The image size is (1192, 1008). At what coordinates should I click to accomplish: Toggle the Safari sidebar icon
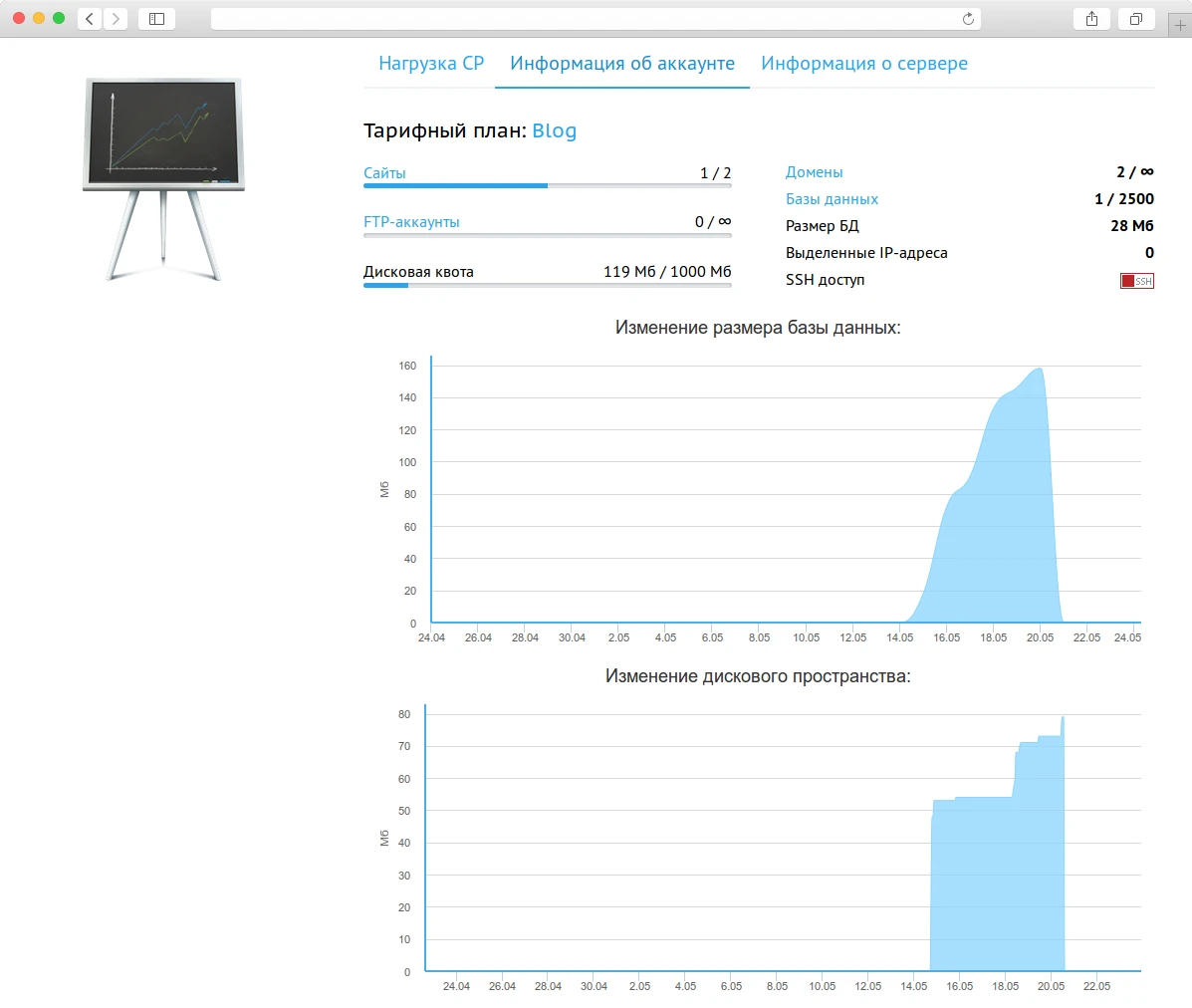tap(156, 19)
